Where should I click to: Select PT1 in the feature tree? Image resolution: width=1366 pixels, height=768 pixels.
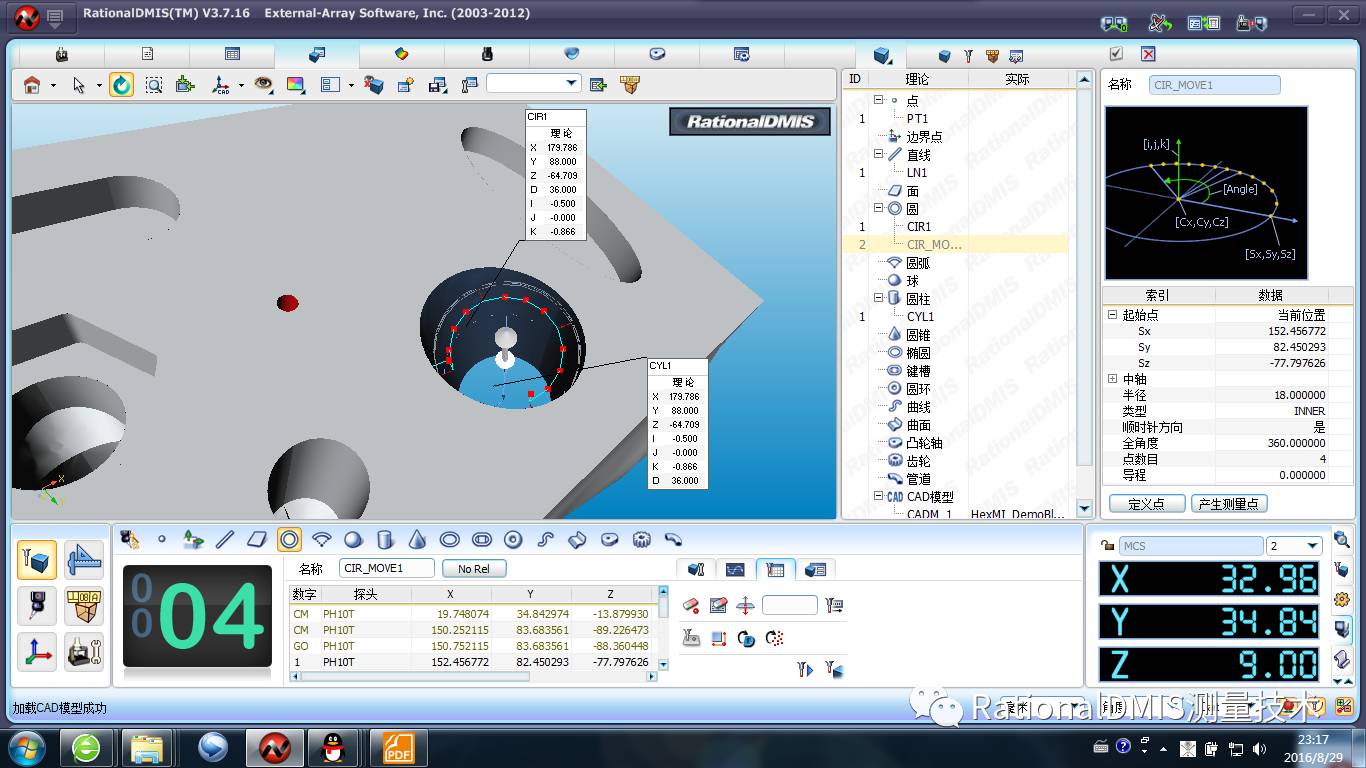(x=917, y=118)
